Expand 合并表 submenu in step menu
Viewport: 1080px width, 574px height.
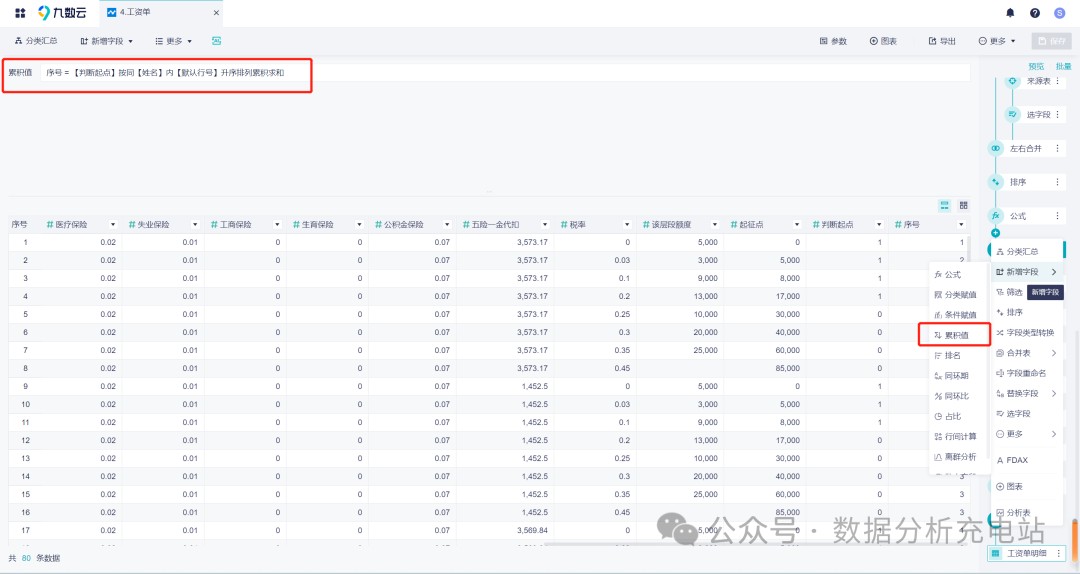pos(1027,353)
